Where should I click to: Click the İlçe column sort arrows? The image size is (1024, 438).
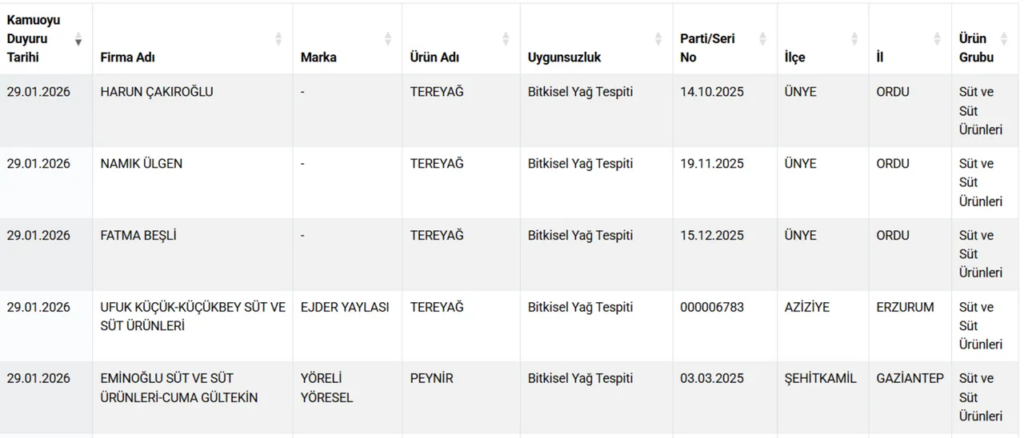[854, 39]
